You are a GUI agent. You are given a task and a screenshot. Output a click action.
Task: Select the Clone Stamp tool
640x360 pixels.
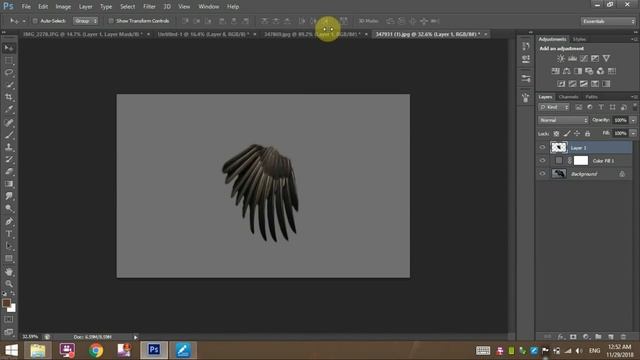[x=9, y=147]
